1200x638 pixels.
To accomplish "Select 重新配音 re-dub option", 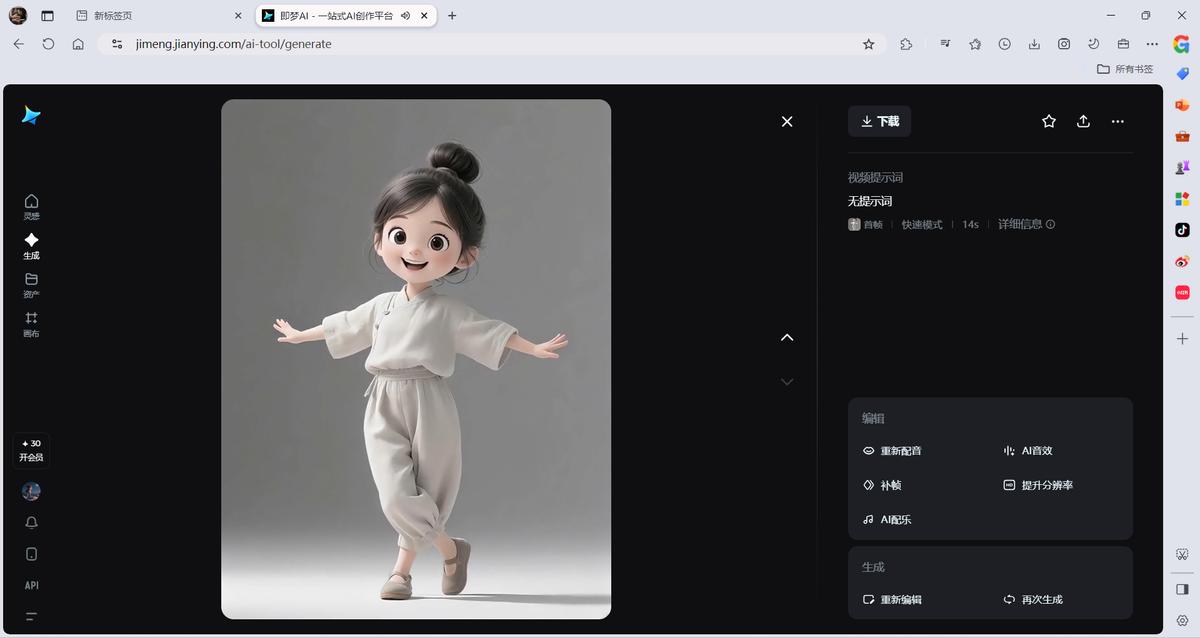I will (892, 451).
